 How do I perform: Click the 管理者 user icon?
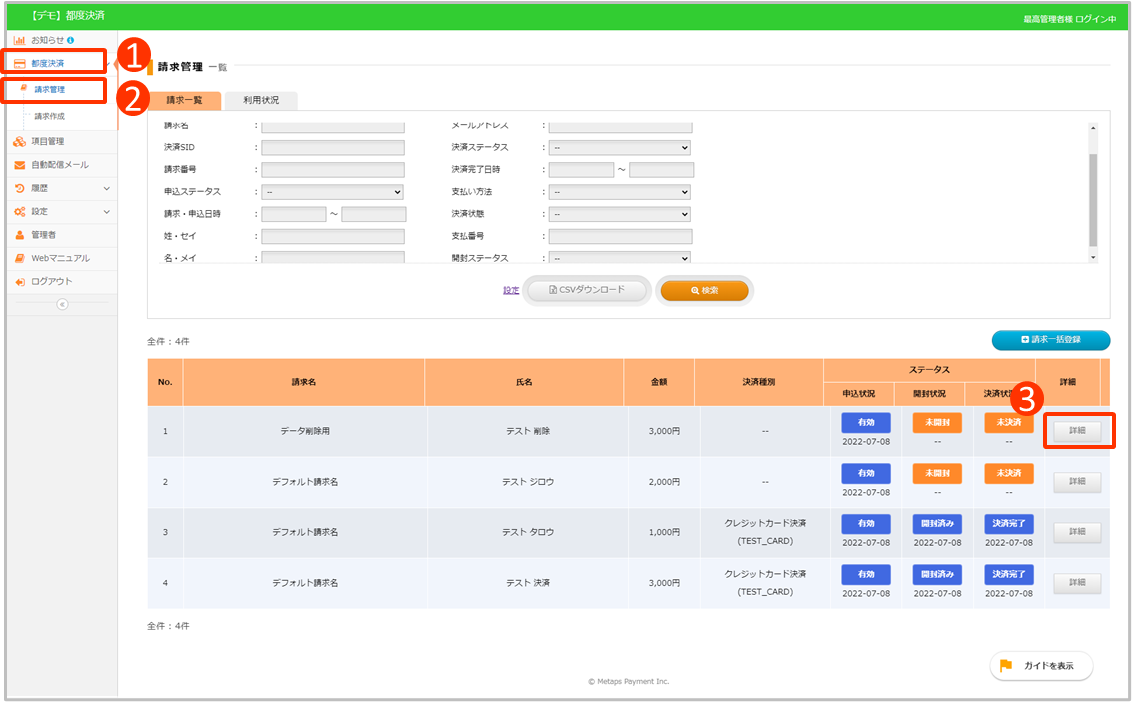[x=20, y=235]
